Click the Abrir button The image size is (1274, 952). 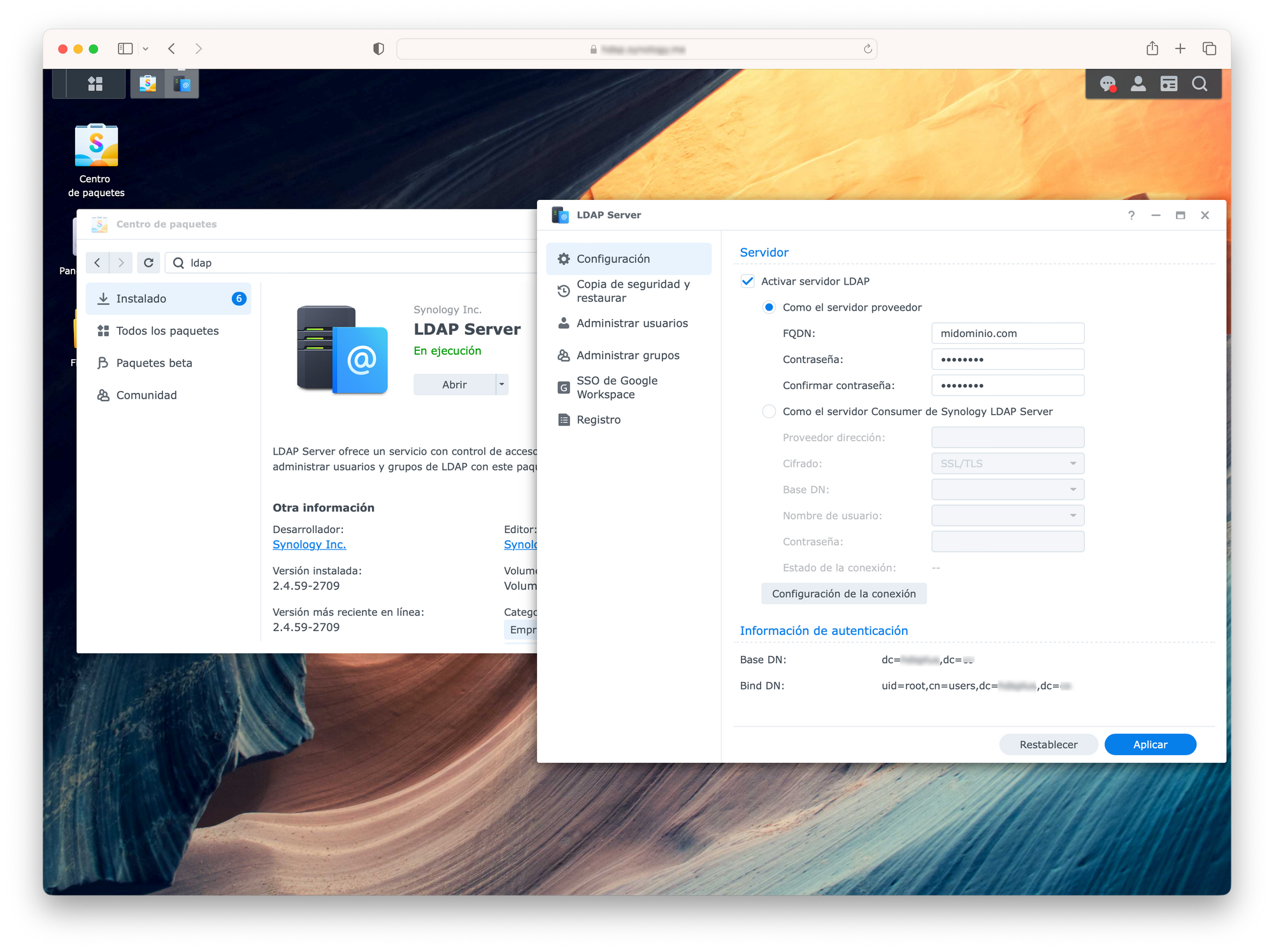[x=454, y=384]
